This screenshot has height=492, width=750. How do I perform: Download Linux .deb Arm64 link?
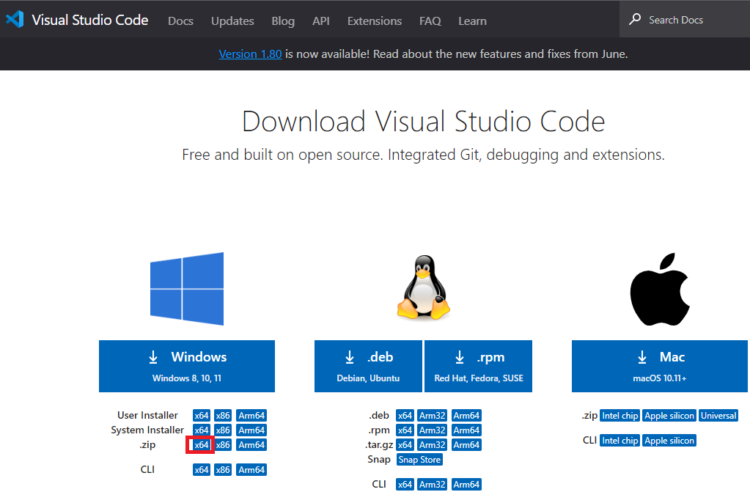[466, 415]
